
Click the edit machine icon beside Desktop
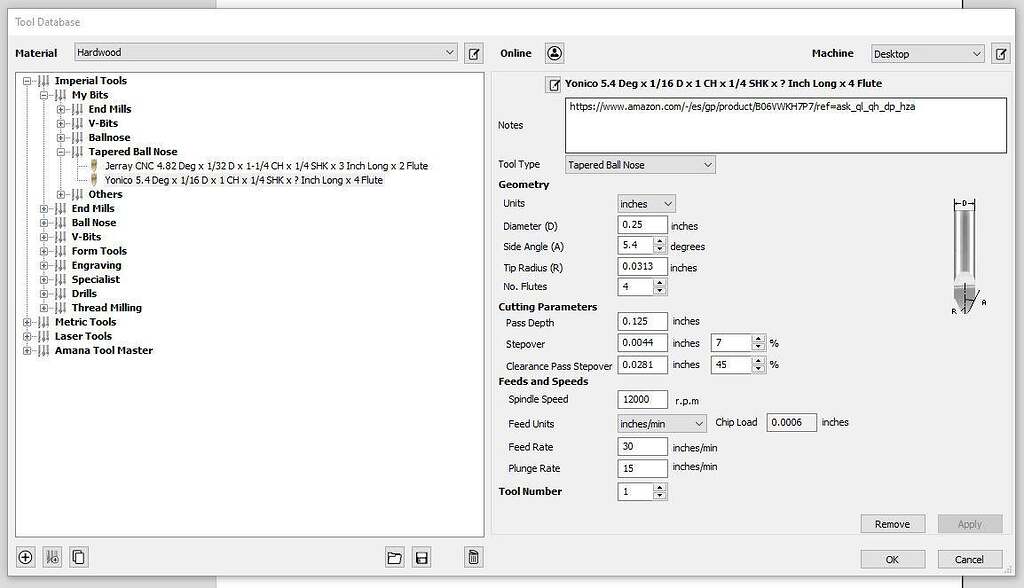tap(999, 54)
